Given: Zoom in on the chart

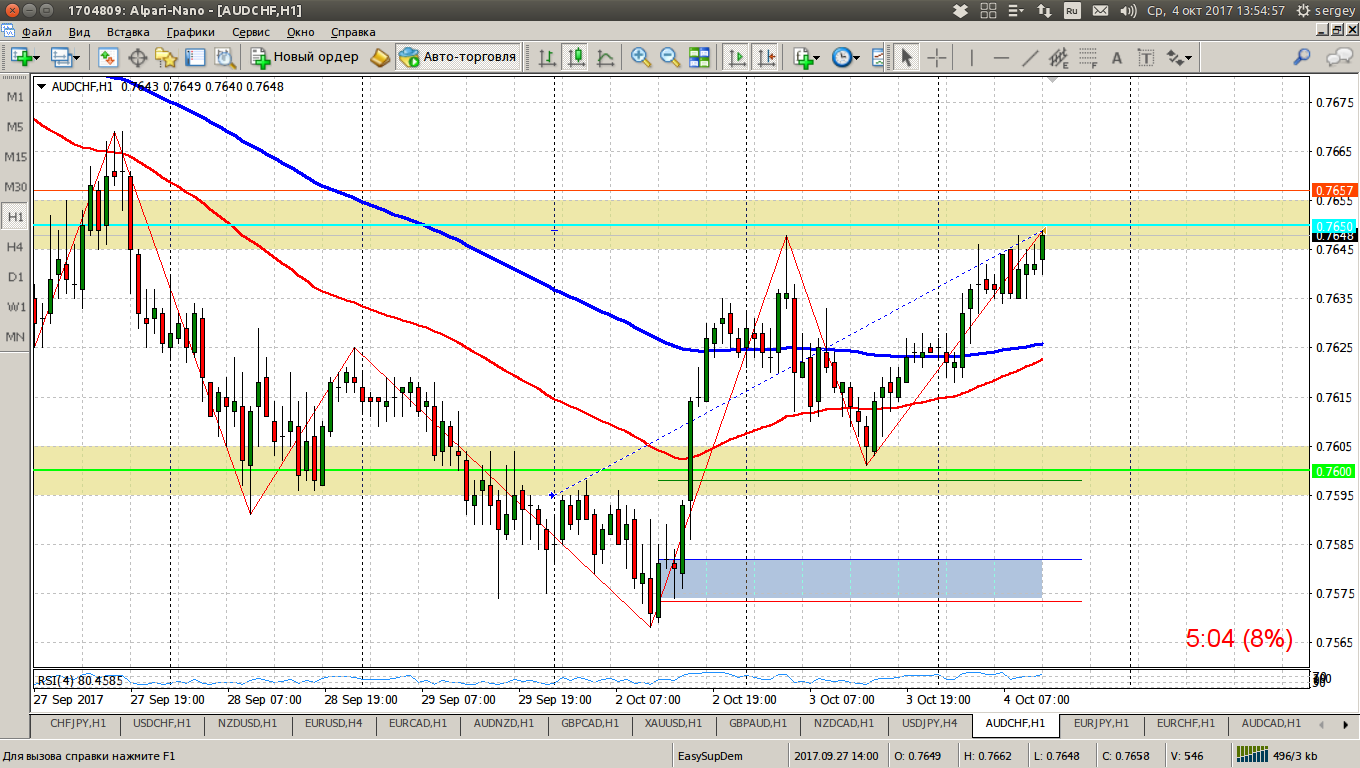Looking at the screenshot, I should pos(641,57).
